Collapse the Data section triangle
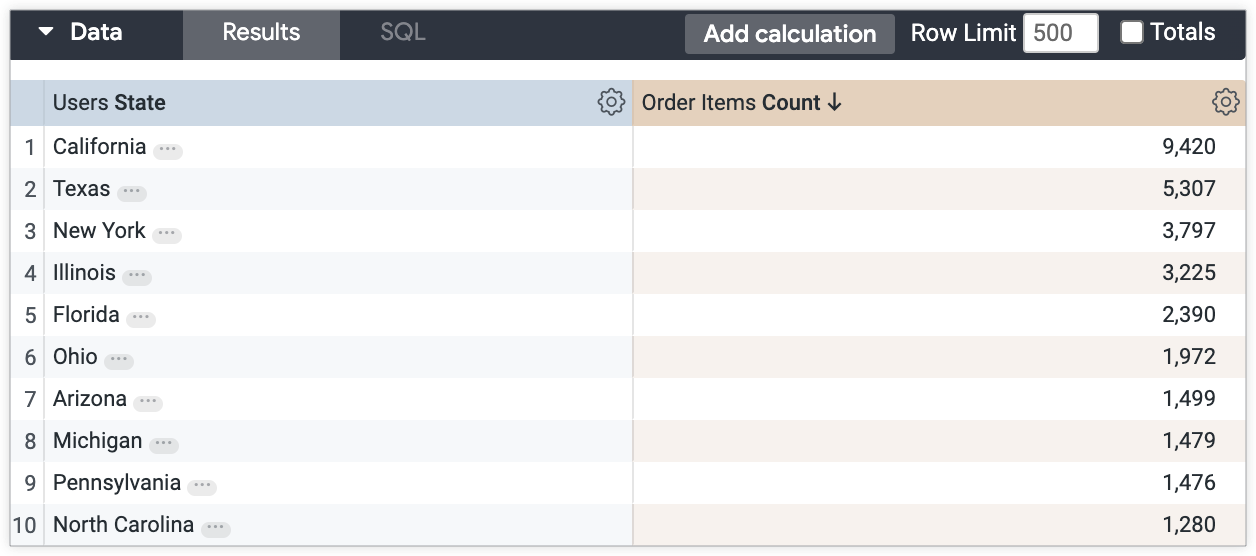Image resolution: width=1256 pixels, height=556 pixels. (x=46, y=32)
